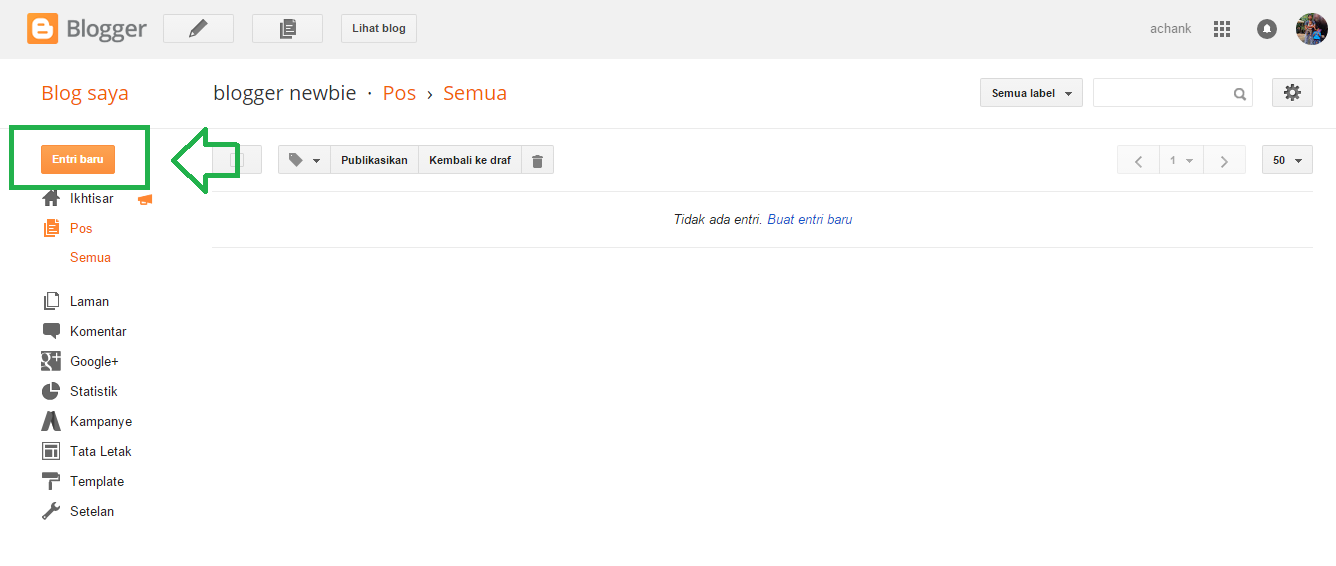
Task: Select Semua under Pos
Action: coord(90,258)
